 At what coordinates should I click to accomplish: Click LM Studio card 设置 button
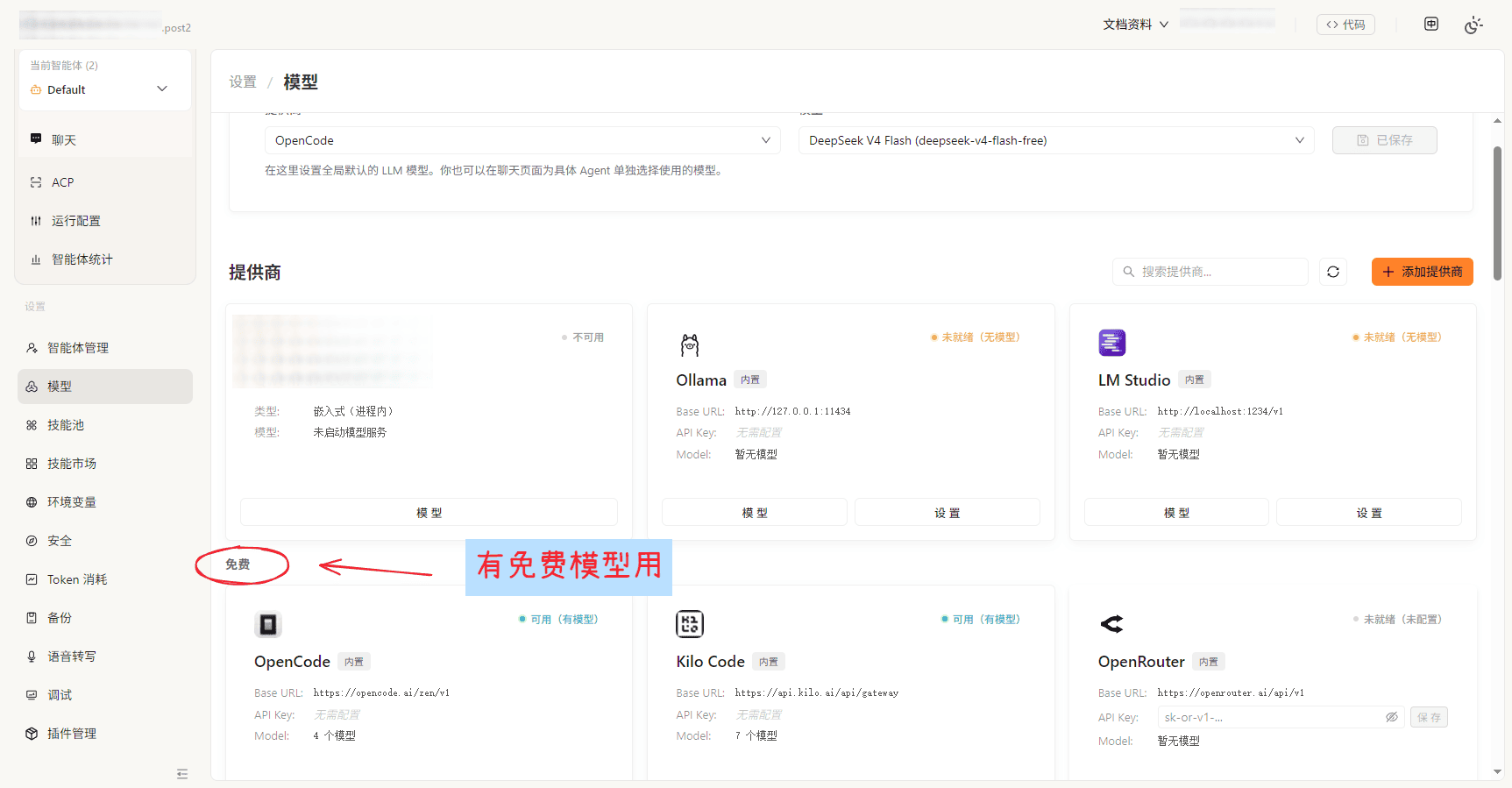1369,513
